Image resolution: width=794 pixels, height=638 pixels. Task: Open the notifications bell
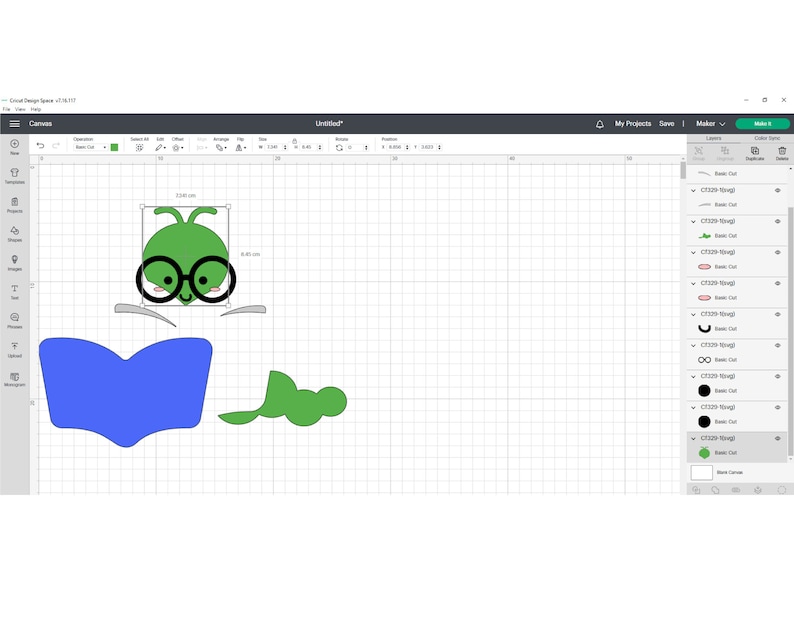click(600, 124)
